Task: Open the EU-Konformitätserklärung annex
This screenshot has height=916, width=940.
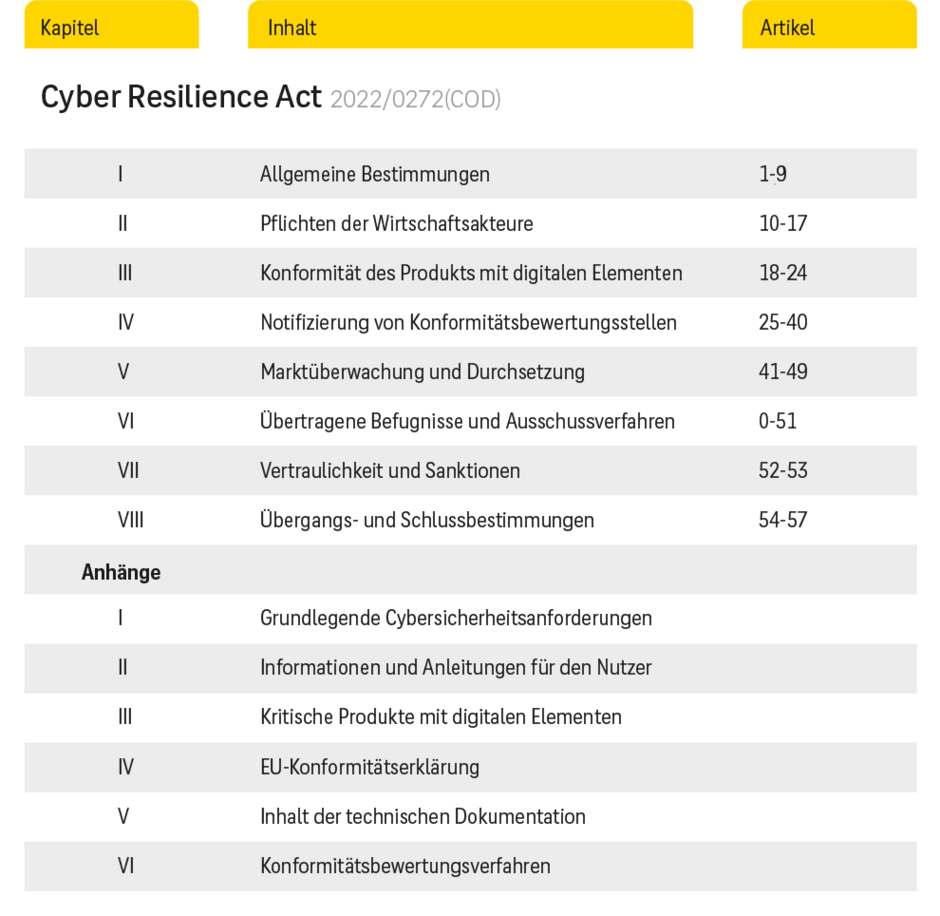Action: pos(370,767)
